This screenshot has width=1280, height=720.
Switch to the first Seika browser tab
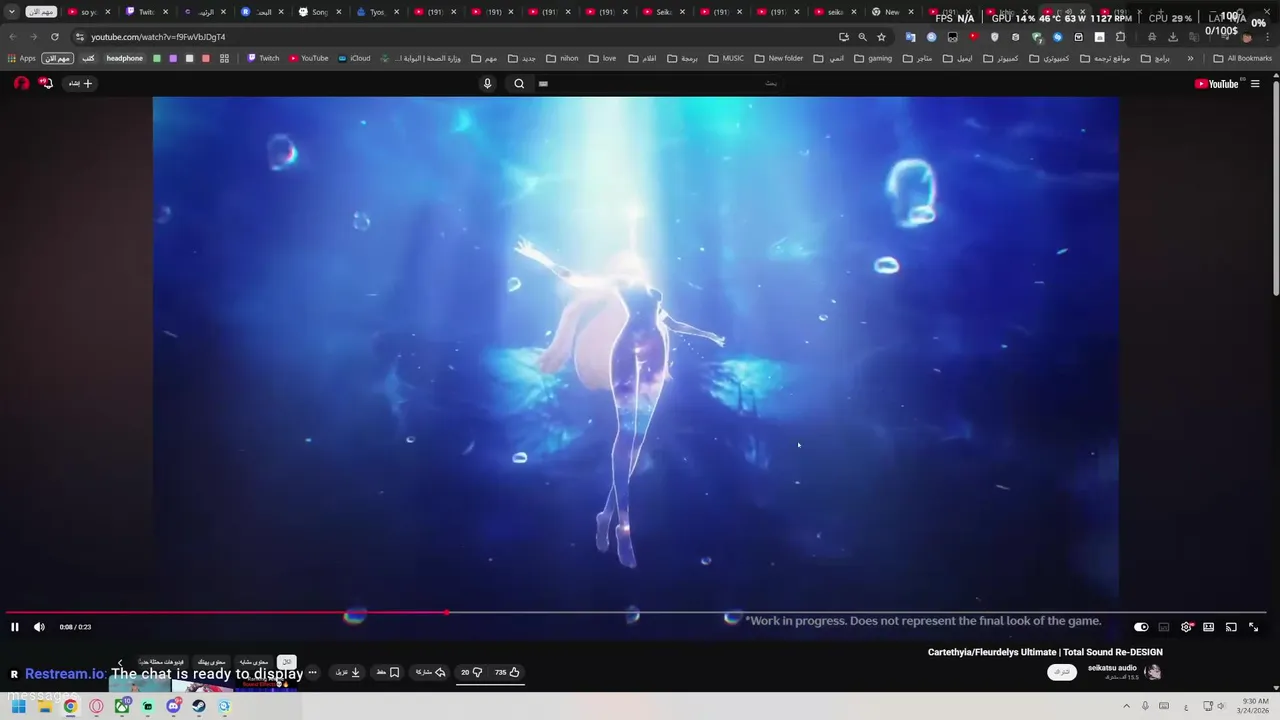pyautogui.click(x=664, y=12)
